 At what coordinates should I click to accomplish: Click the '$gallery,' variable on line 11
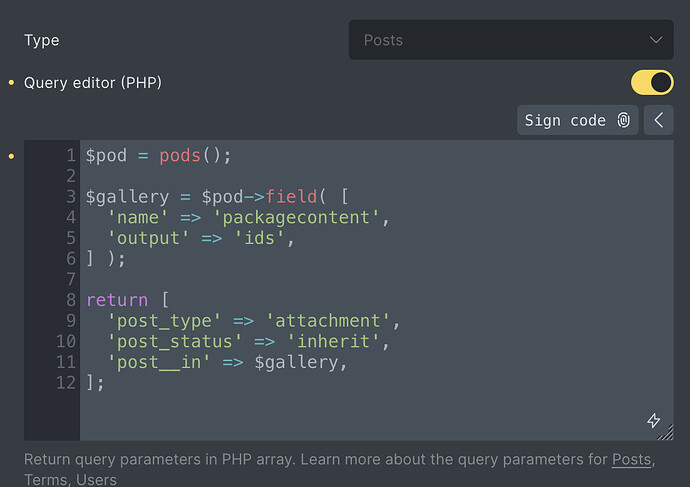[x=301, y=362]
